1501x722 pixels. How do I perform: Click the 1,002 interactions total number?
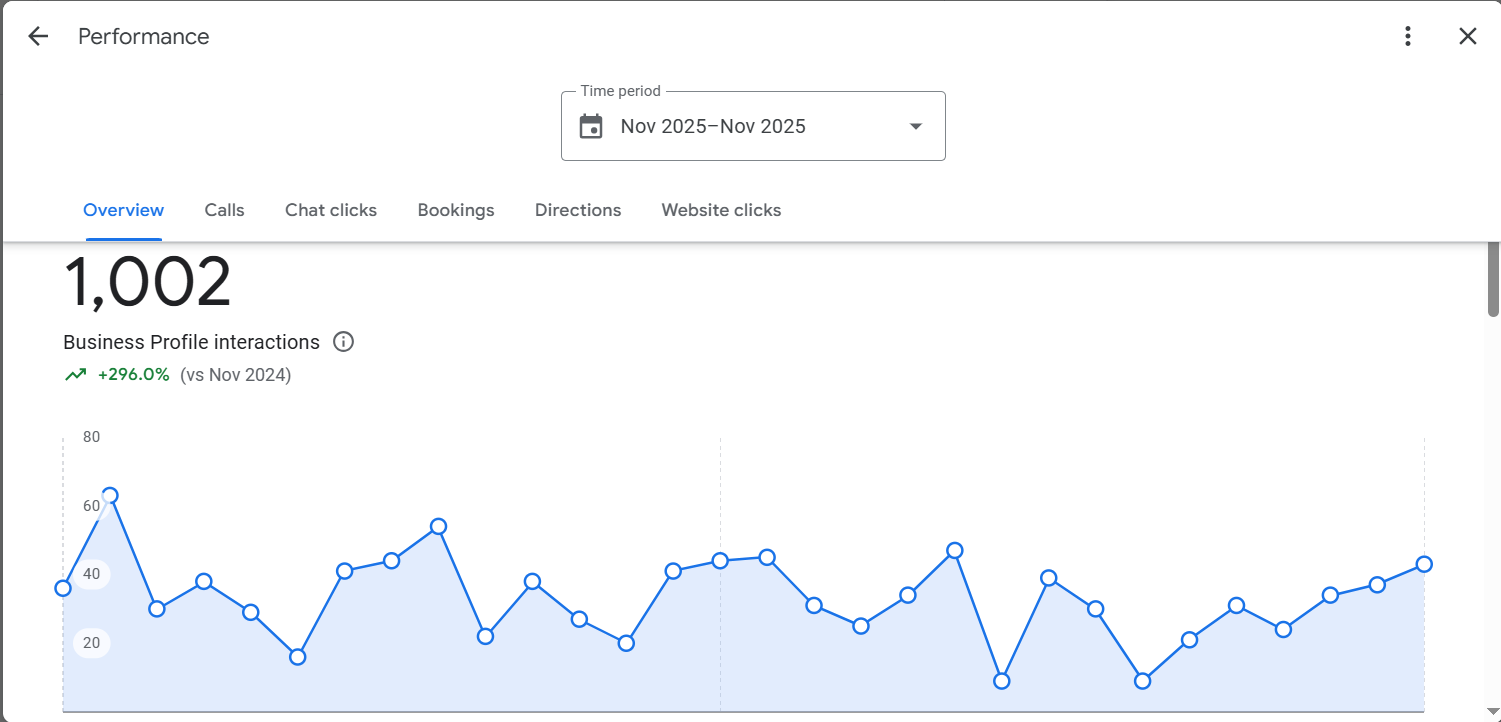click(x=148, y=282)
